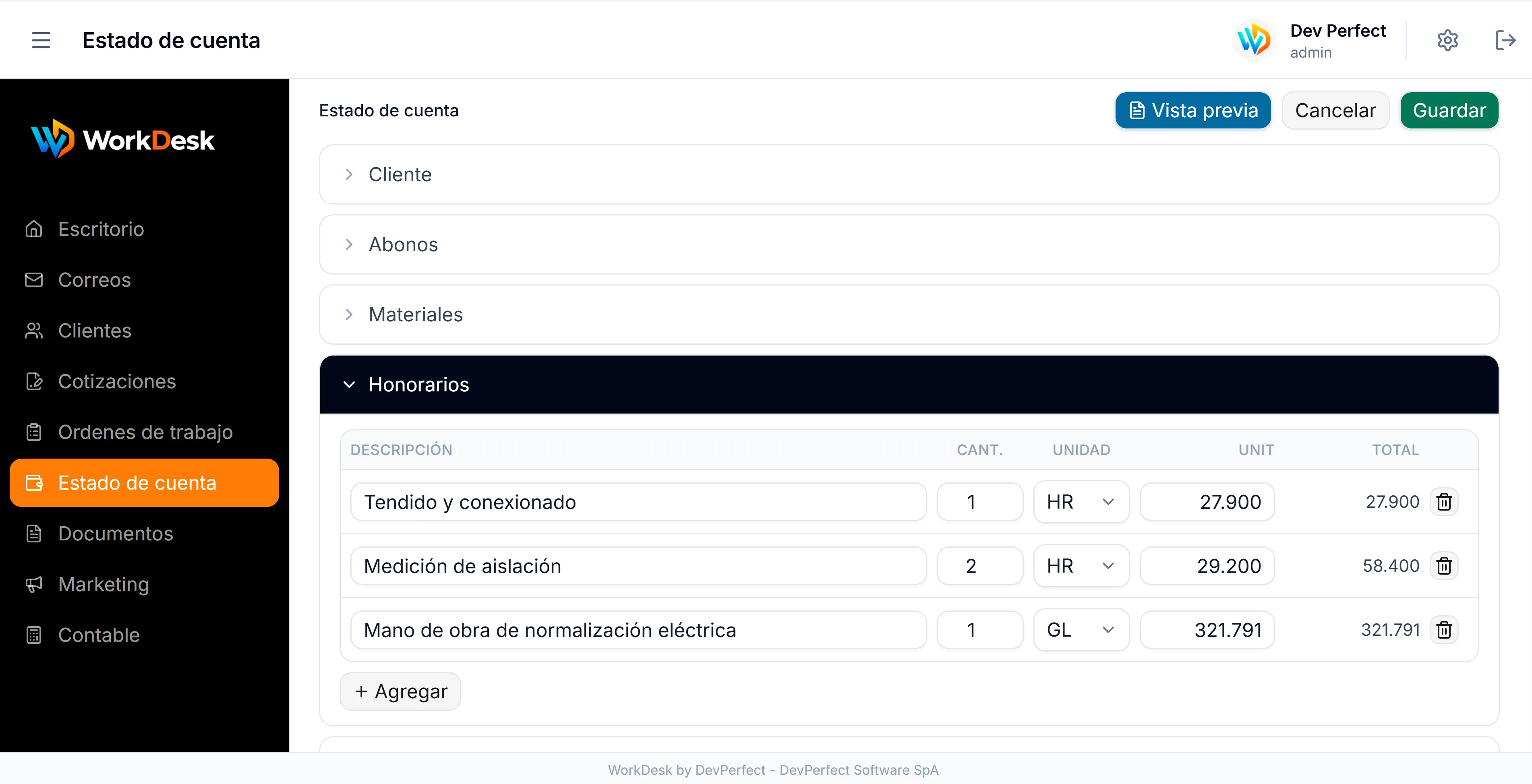Toggle the hamburger sidebar menu
This screenshot has width=1532, height=784.
tap(41, 40)
